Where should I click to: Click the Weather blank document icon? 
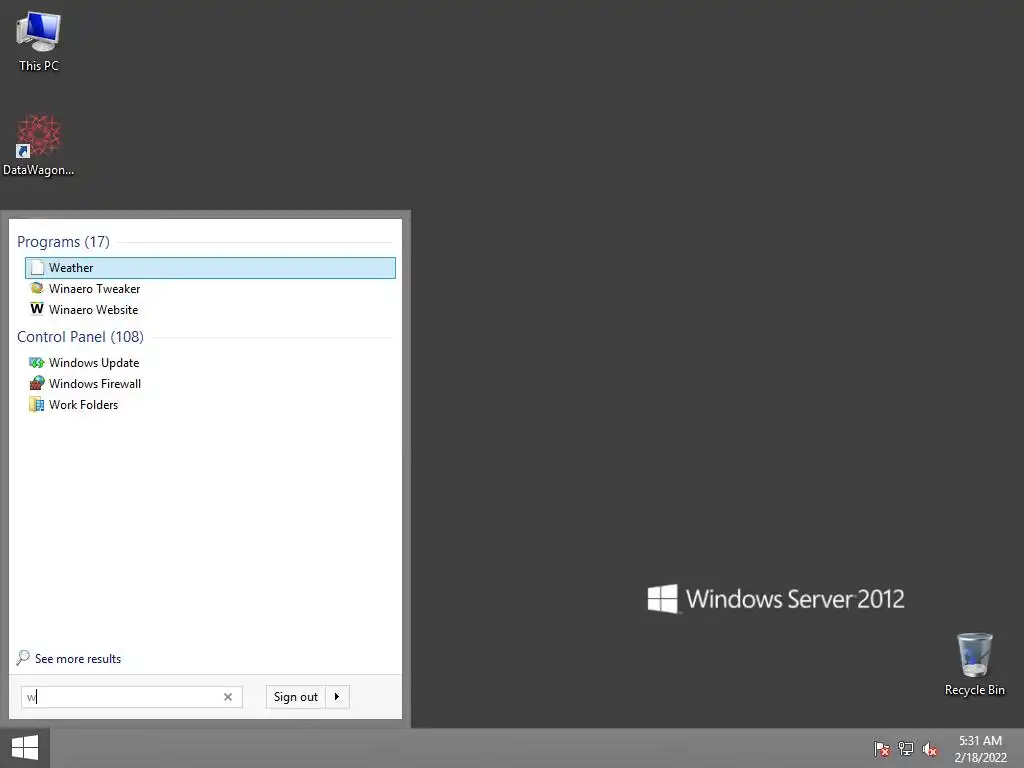click(38, 268)
